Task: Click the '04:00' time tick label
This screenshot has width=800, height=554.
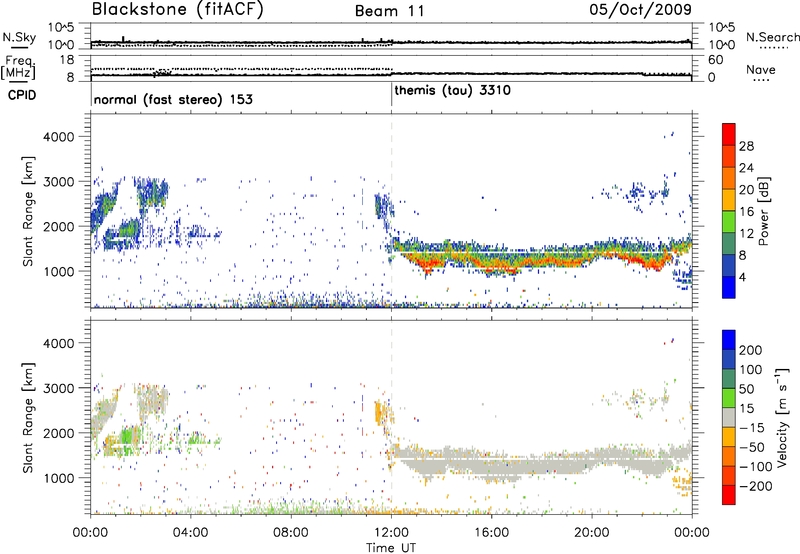Action: click(191, 532)
